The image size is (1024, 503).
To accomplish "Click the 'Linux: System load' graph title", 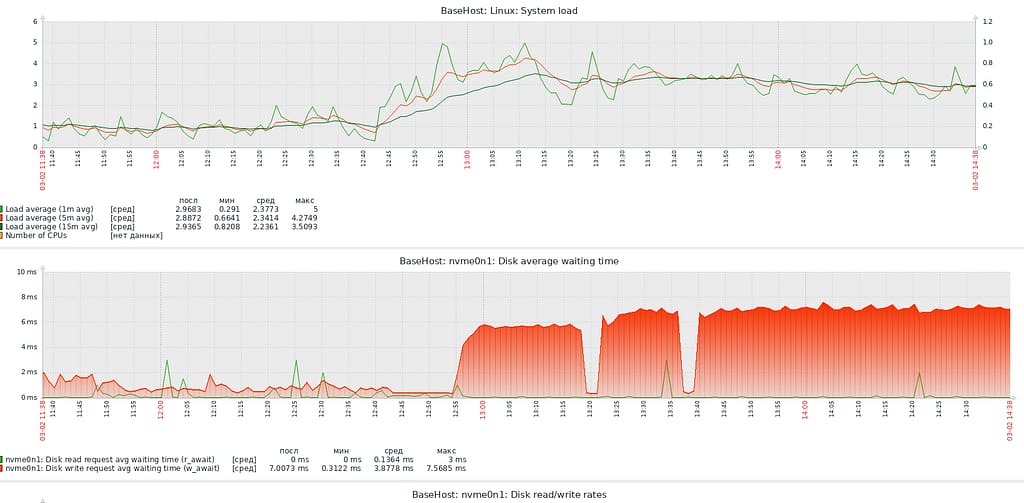I will click(x=509, y=10).
